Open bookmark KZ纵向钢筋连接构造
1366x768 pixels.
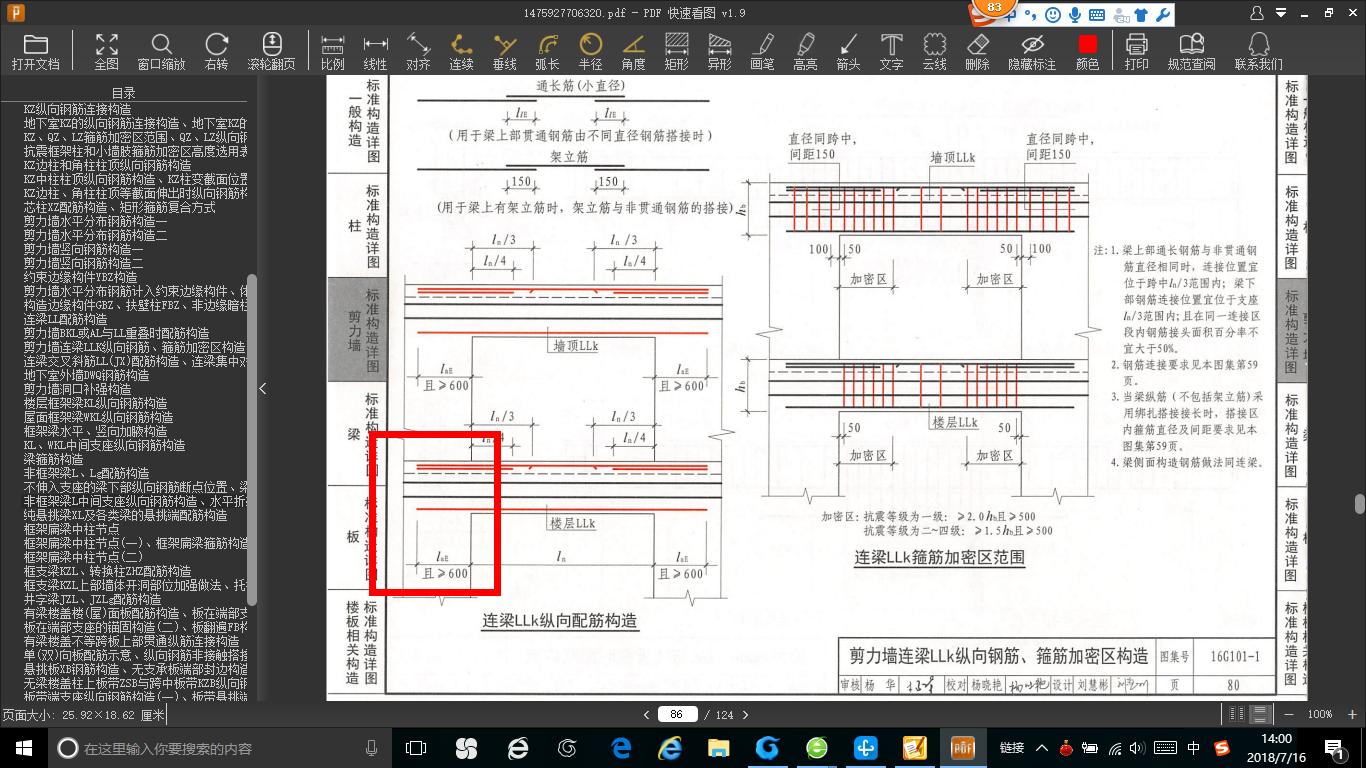tap(77, 108)
